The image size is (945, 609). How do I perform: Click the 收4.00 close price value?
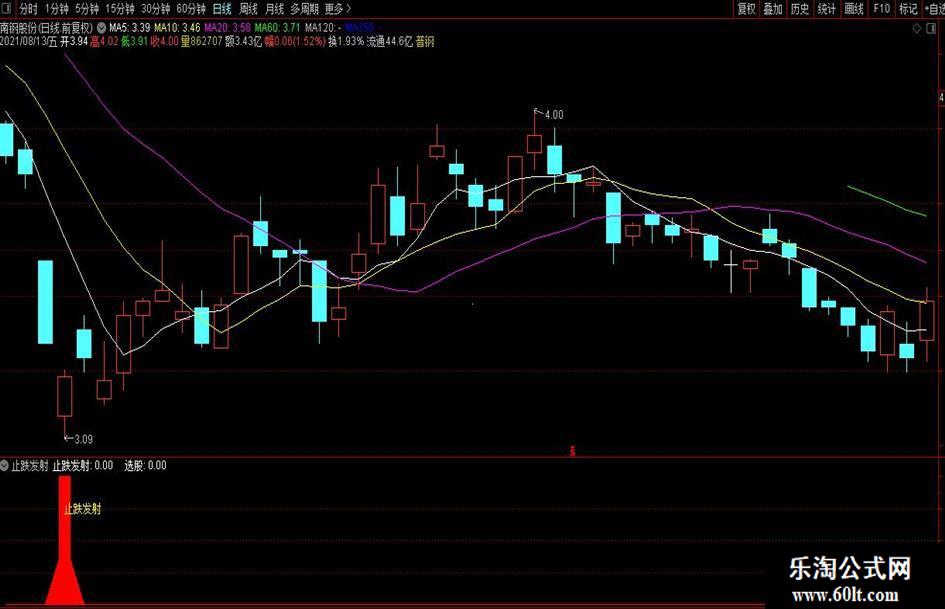[164, 42]
